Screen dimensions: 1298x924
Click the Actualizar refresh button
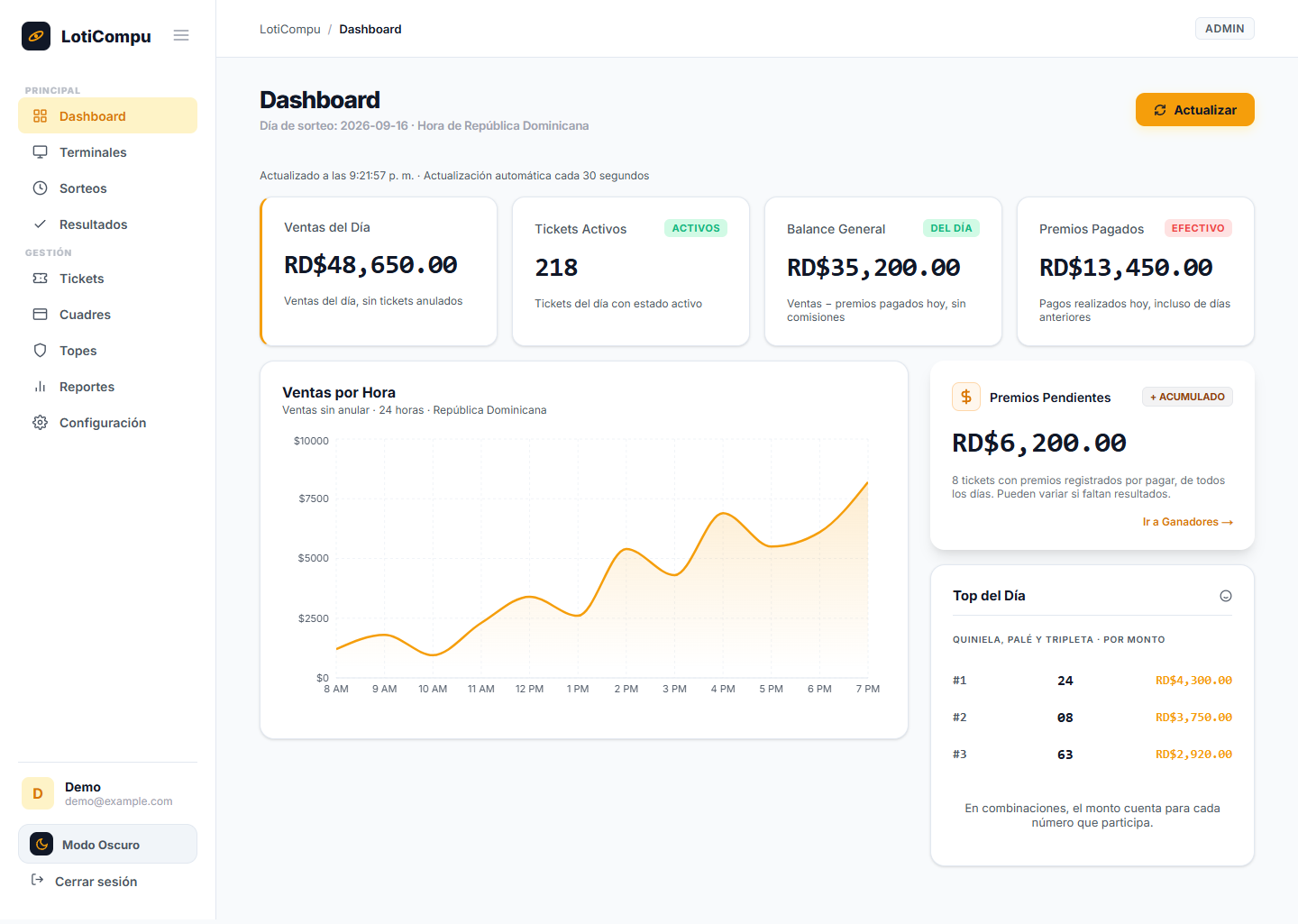pos(1195,110)
